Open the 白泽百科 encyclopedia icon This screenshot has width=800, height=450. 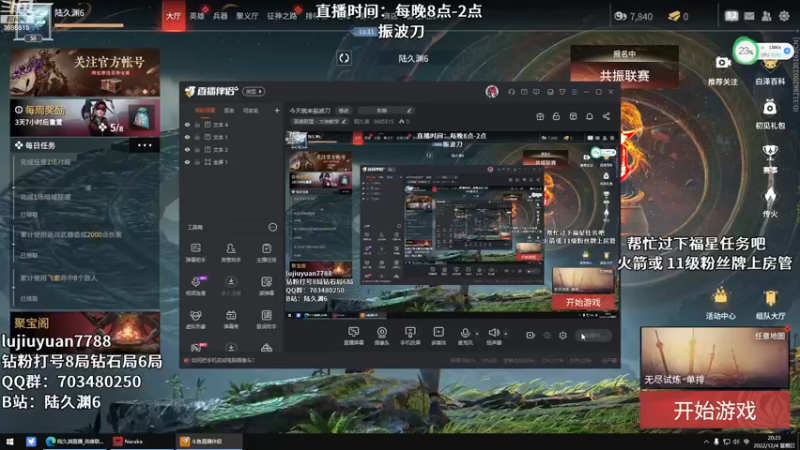pyautogui.click(x=770, y=73)
